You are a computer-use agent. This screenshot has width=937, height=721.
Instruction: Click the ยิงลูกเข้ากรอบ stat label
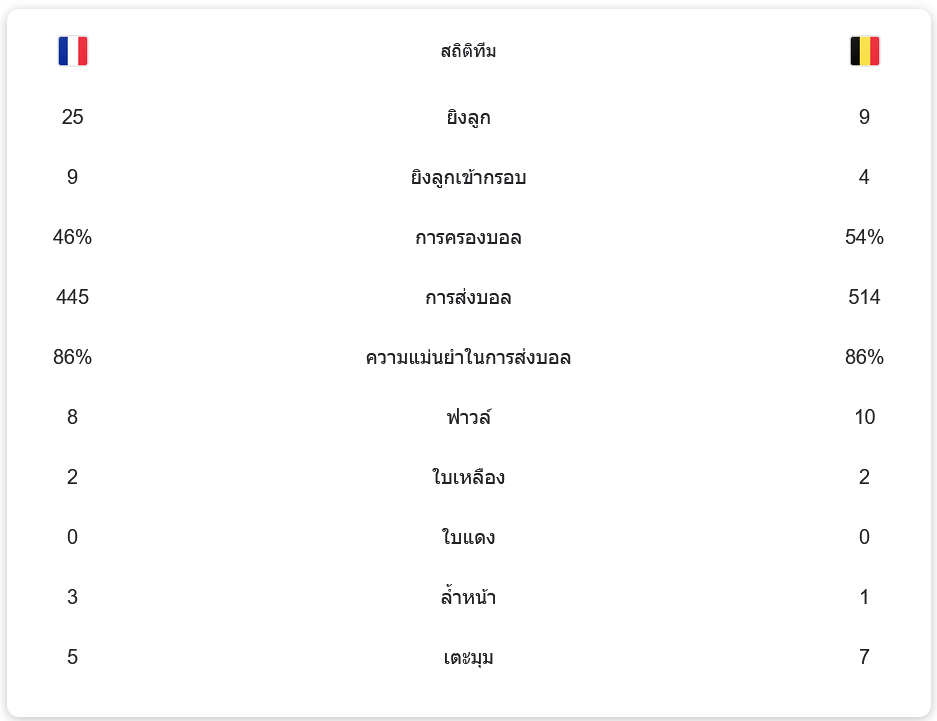[x=468, y=178]
